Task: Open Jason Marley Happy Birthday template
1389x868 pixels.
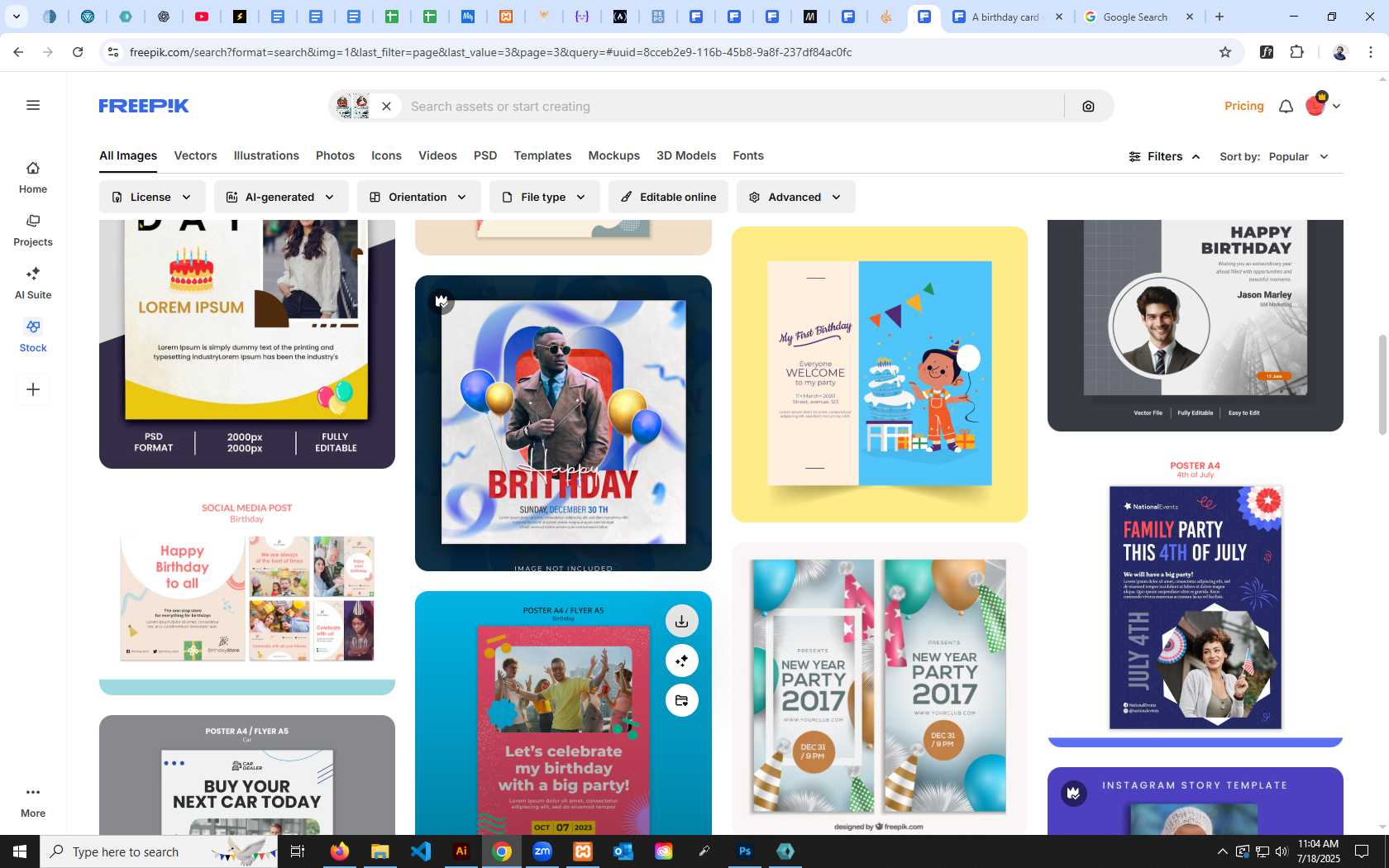Action: pos(1196,326)
